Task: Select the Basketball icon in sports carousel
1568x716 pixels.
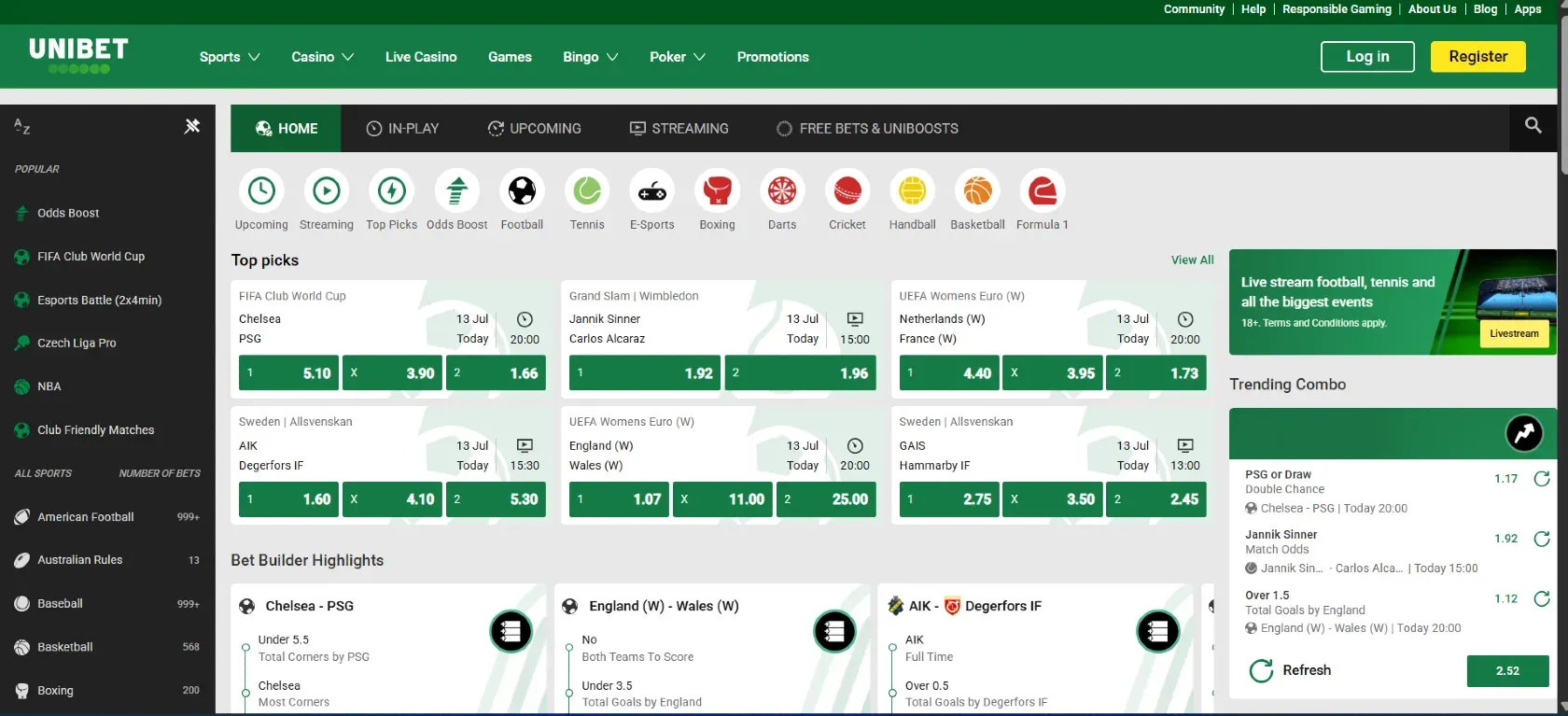Action: point(977,190)
